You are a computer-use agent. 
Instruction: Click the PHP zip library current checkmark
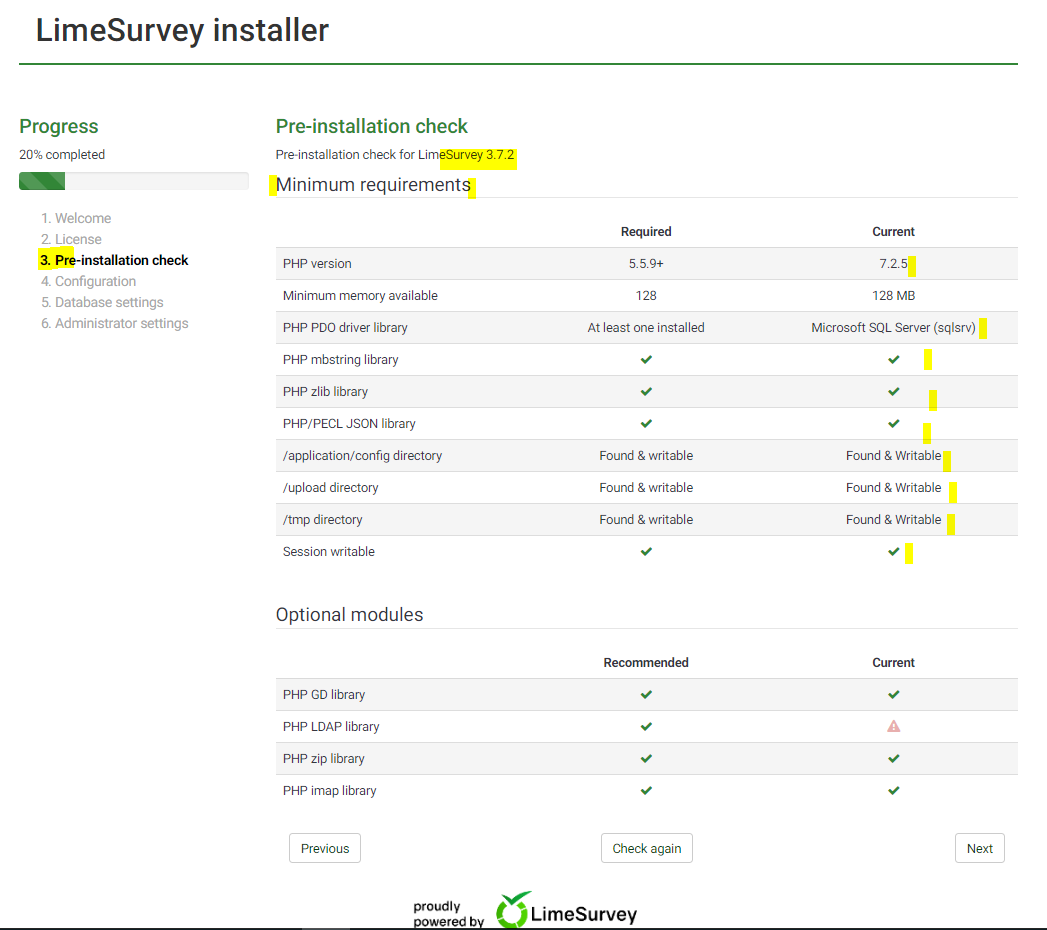pyautogui.click(x=893, y=759)
